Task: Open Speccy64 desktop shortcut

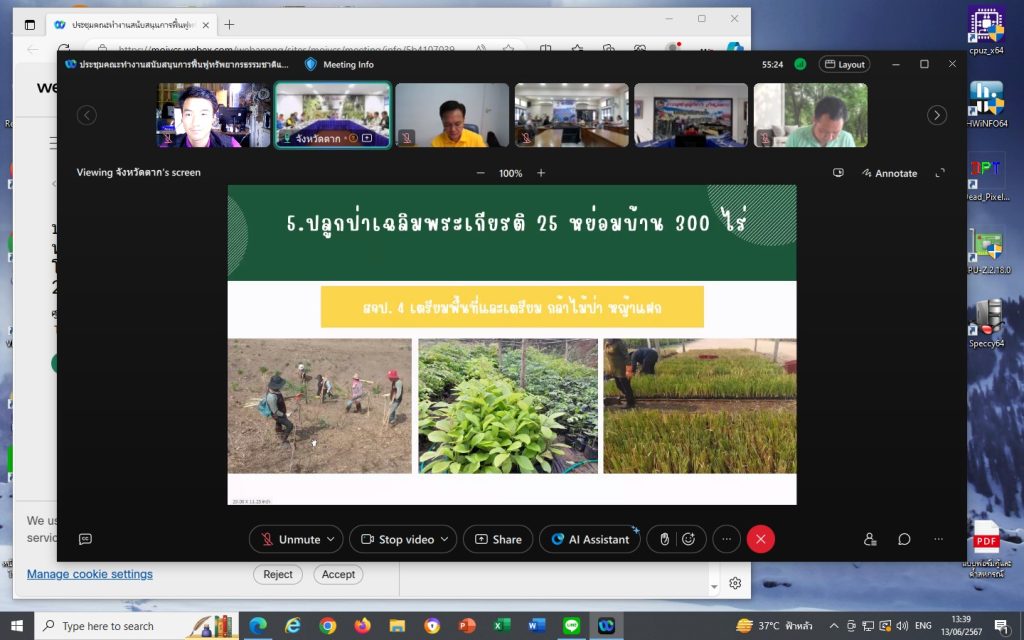Action: coord(987,323)
